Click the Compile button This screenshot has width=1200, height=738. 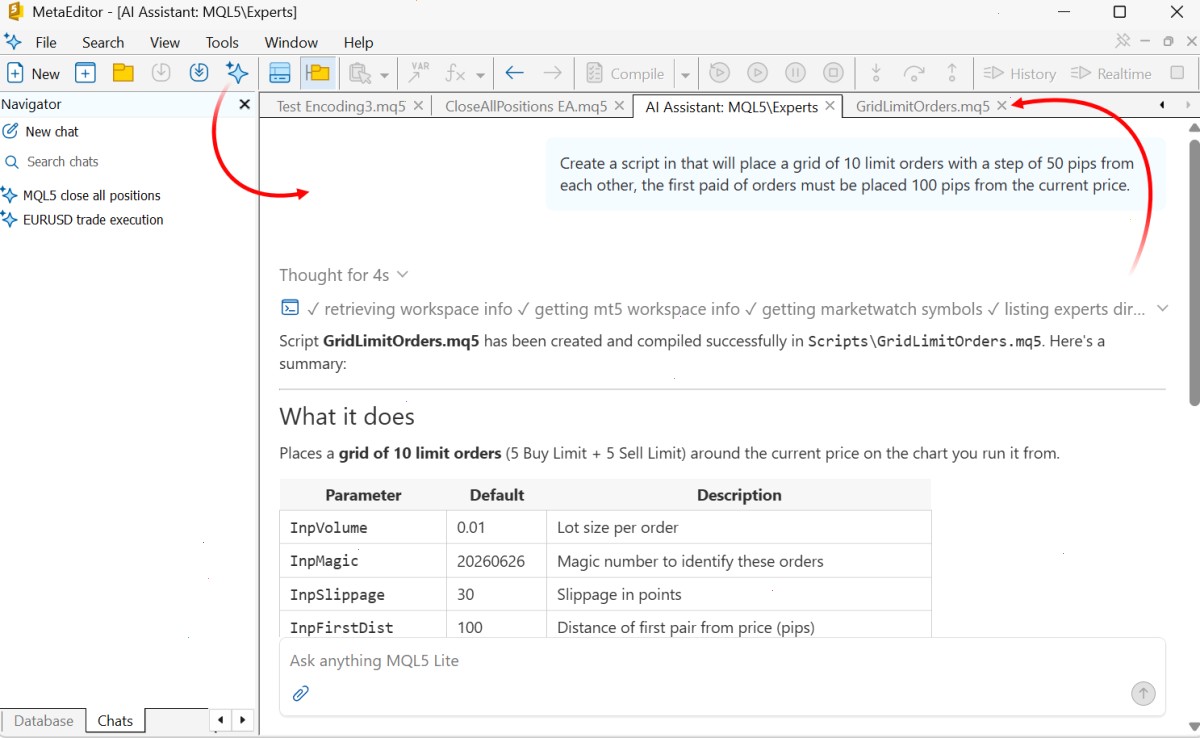coord(625,73)
